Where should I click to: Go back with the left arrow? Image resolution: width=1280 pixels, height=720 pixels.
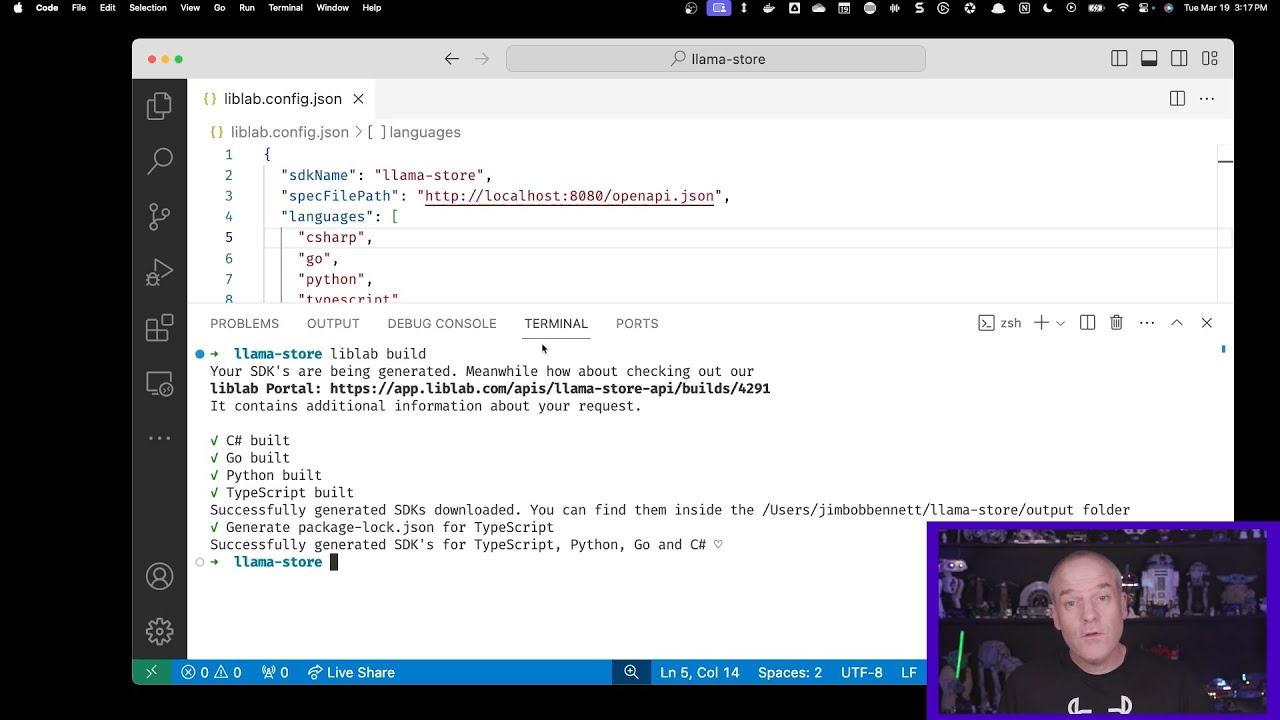(452, 59)
